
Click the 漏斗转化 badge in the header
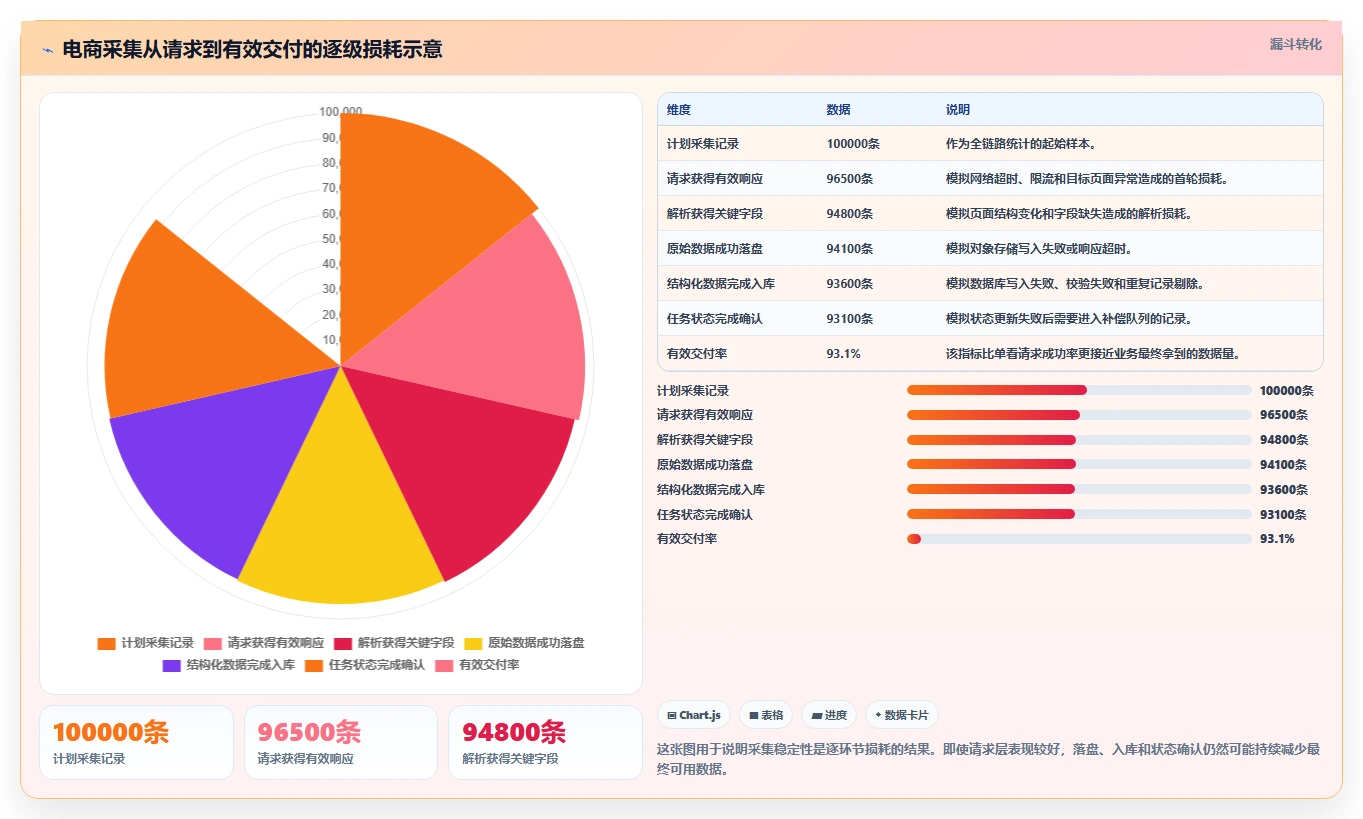click(x=1296, y=44)
